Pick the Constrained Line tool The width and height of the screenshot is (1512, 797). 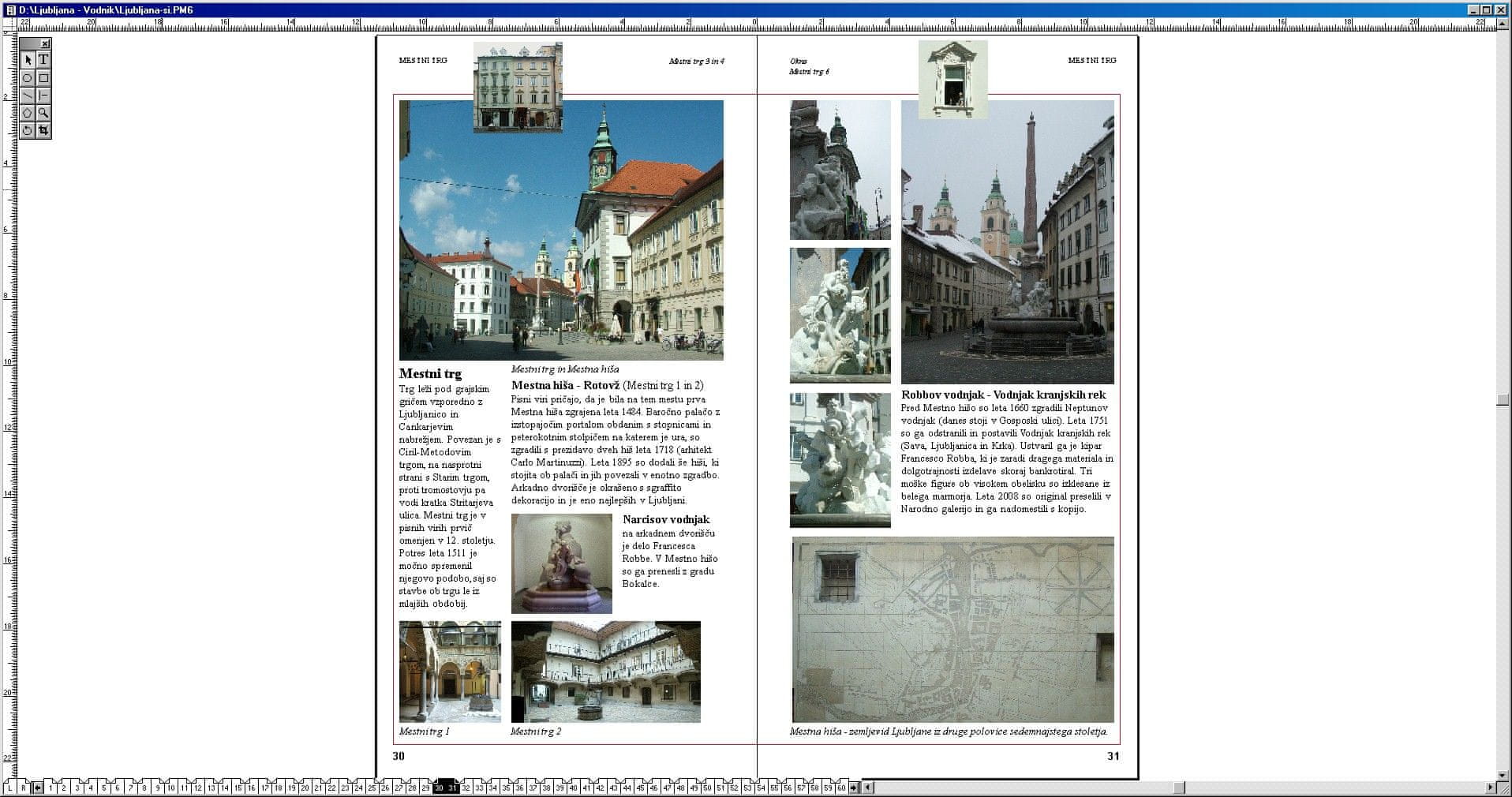(43, 95)
